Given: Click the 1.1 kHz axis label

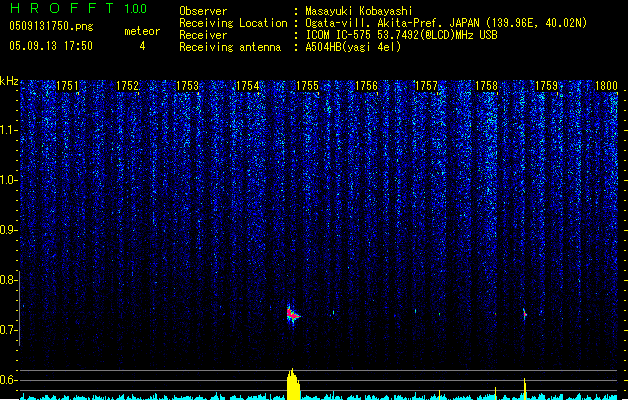Looking at the screenshot, I should pyautogui.click(x=9, y=130).
